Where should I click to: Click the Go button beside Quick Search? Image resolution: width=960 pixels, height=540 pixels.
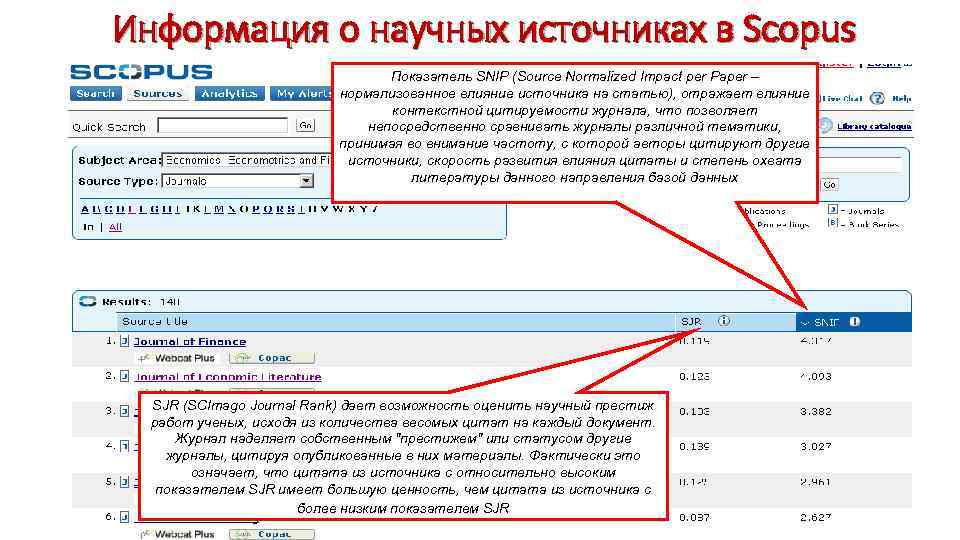tap(305, 126)
